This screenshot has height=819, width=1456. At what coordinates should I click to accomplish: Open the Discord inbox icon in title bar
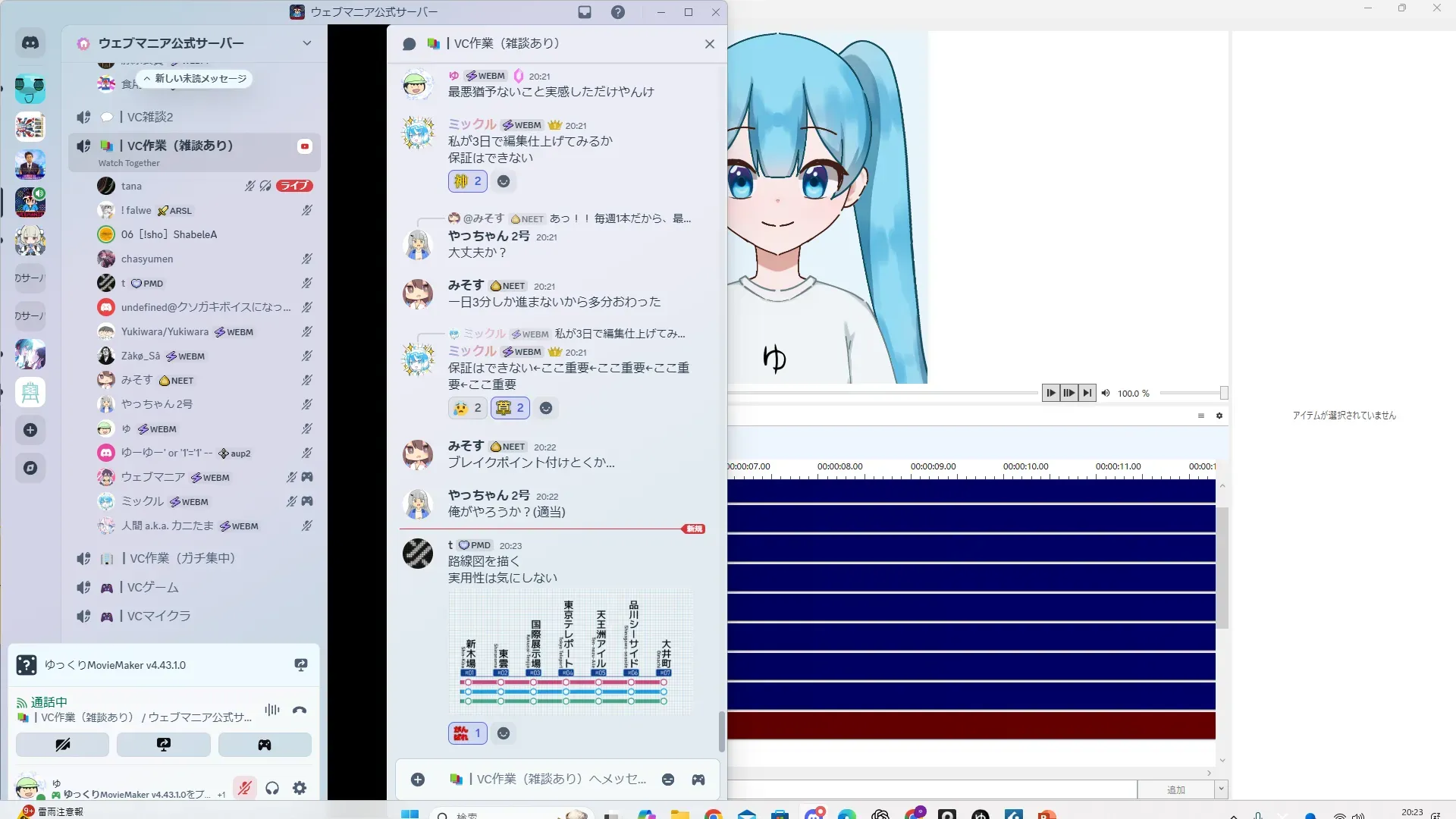(x=585, y=12)
